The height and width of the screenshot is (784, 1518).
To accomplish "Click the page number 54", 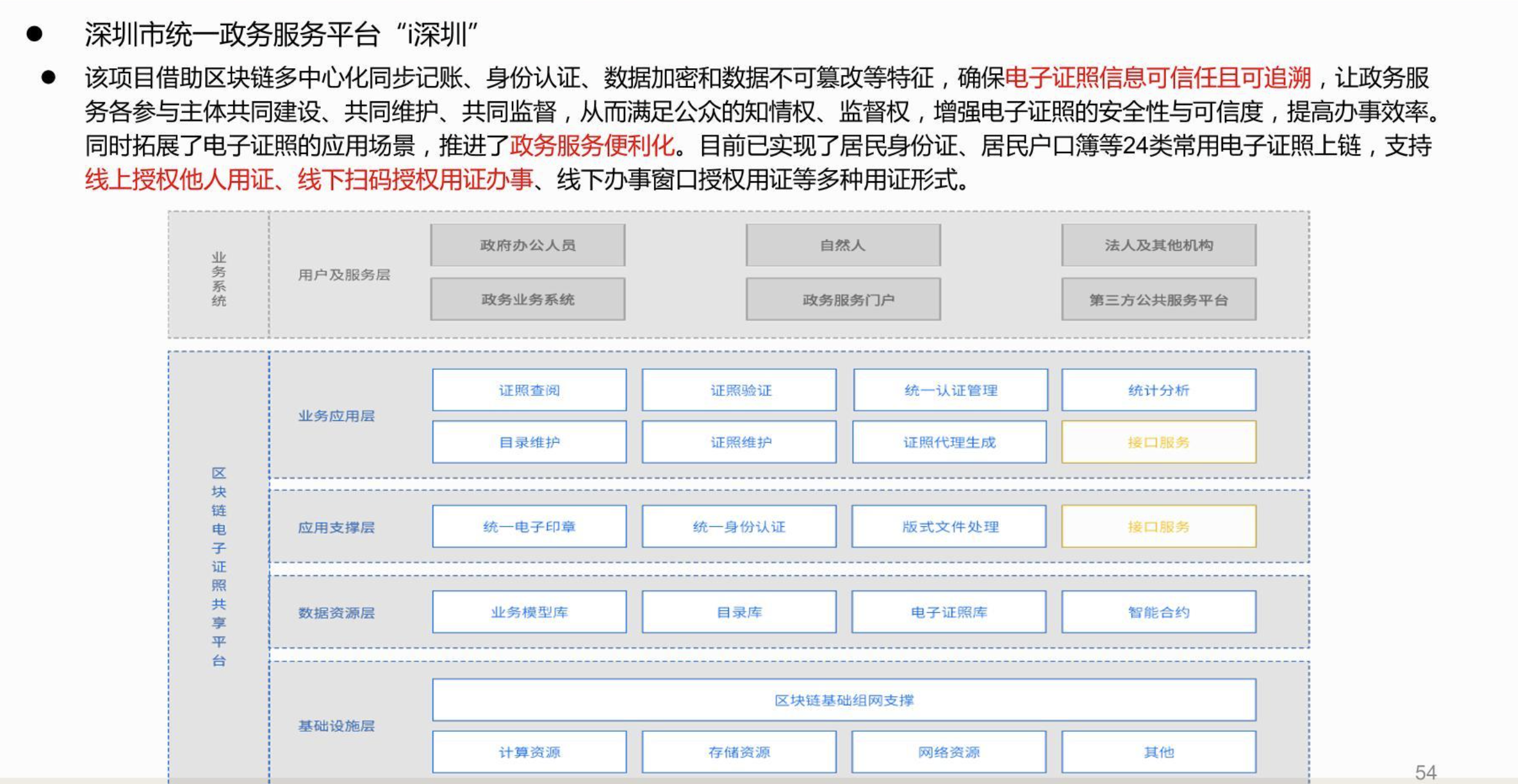I will 1425,772.
